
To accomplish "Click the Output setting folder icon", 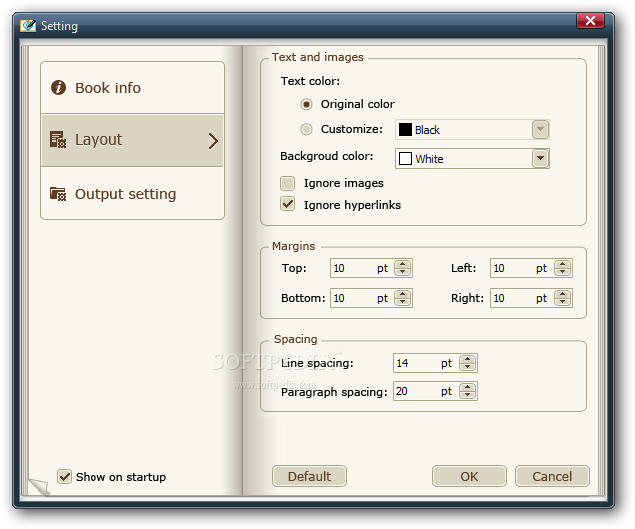I will tap(58, 194).
